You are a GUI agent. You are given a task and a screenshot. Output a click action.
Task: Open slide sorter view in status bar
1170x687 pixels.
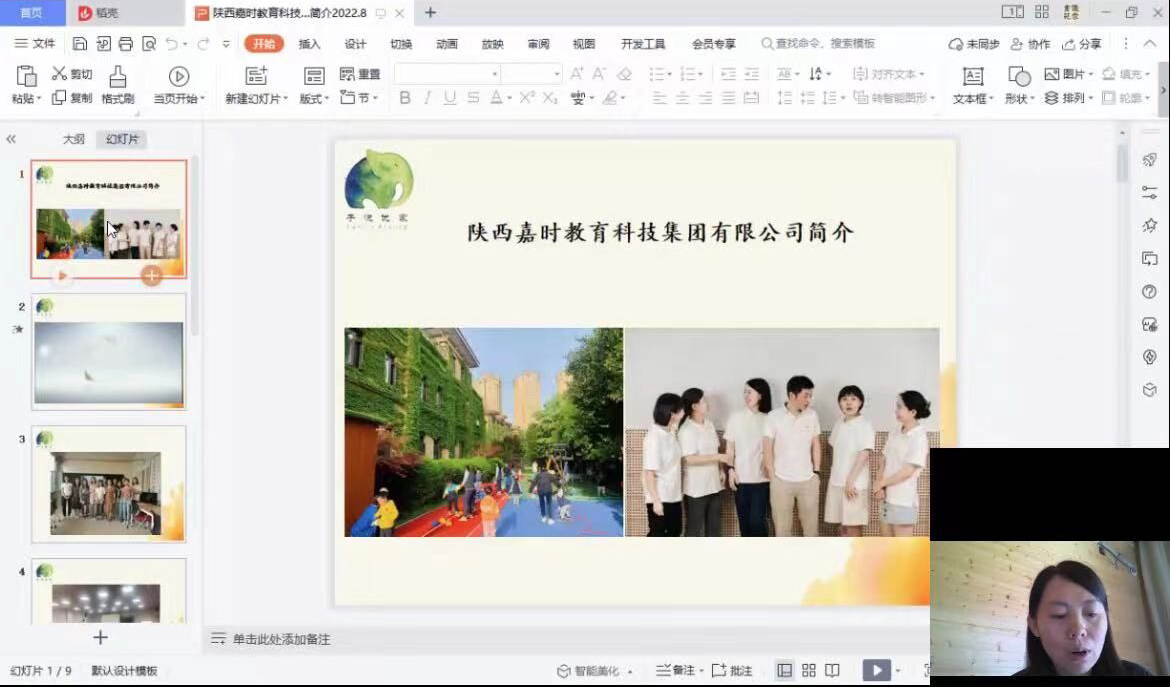[809, 670]
